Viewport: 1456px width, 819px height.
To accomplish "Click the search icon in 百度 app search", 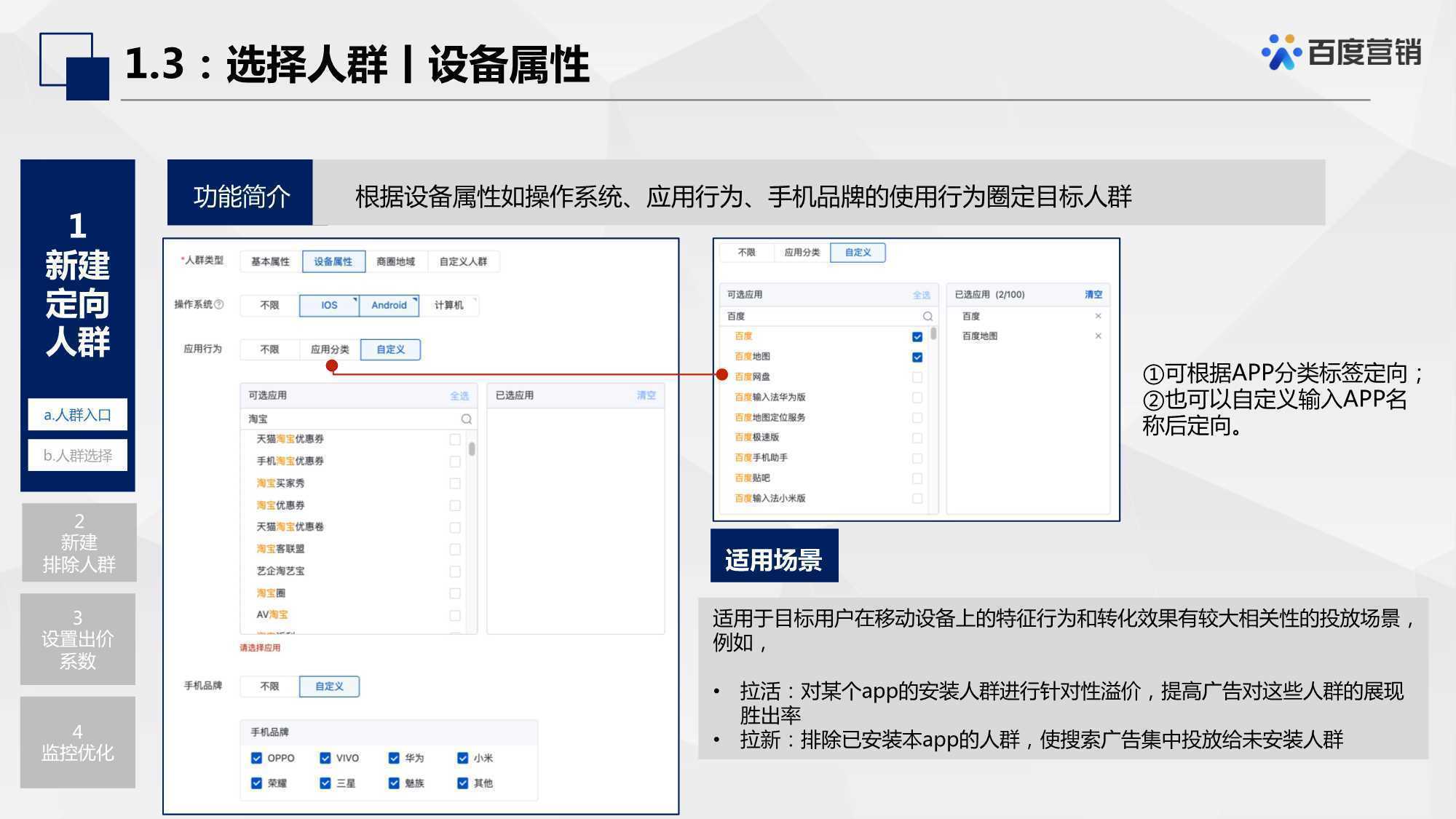I will click(x=927, y=316).
